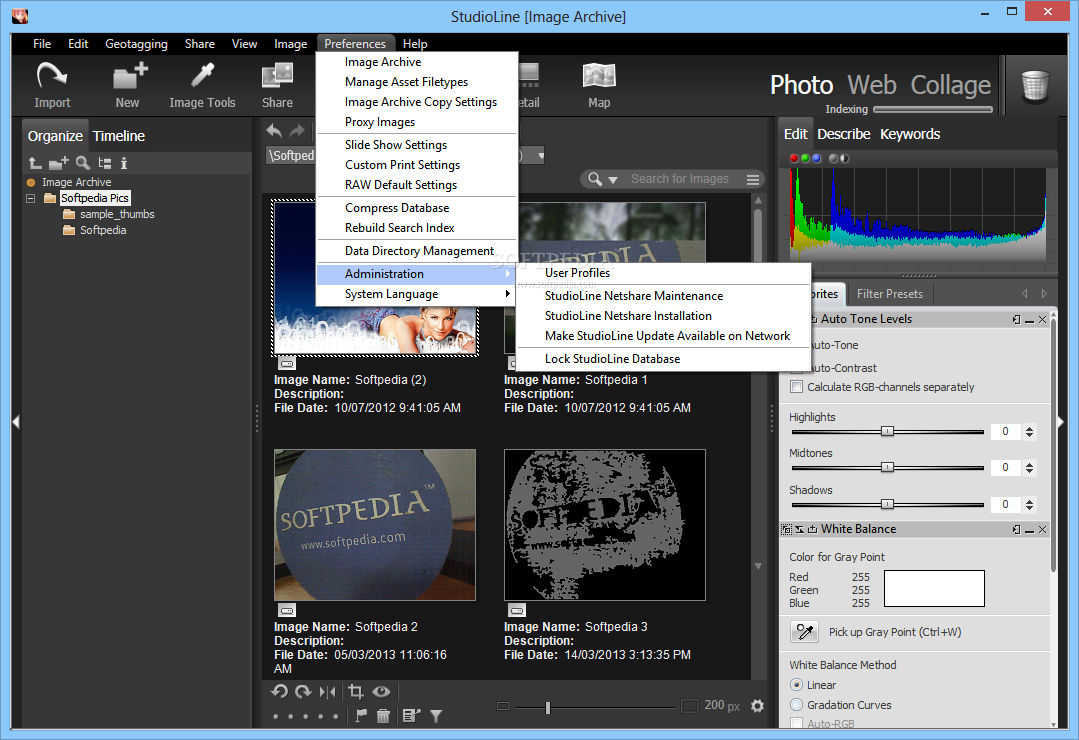Click the Highlights value stepper arrows
Viewport: 1079px width, 740px height.
click(x=1029, y=432)
